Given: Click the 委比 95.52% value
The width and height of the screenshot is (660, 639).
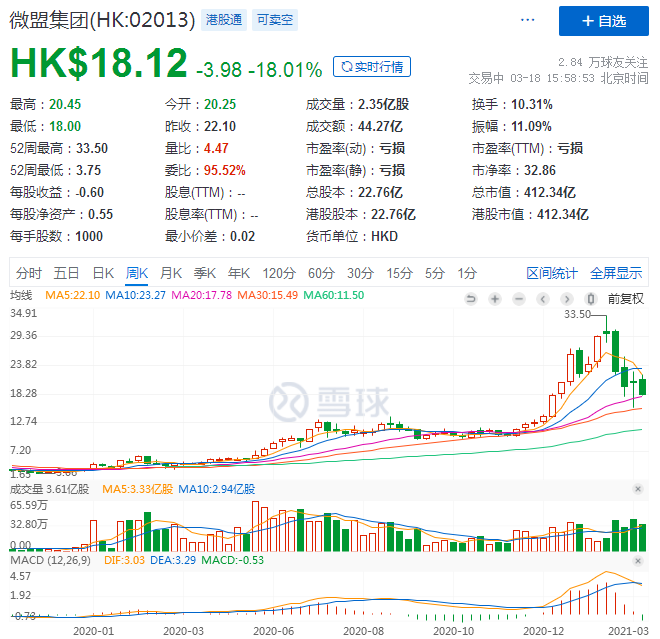Looking at the screenshot, I should tap(224, 170).
